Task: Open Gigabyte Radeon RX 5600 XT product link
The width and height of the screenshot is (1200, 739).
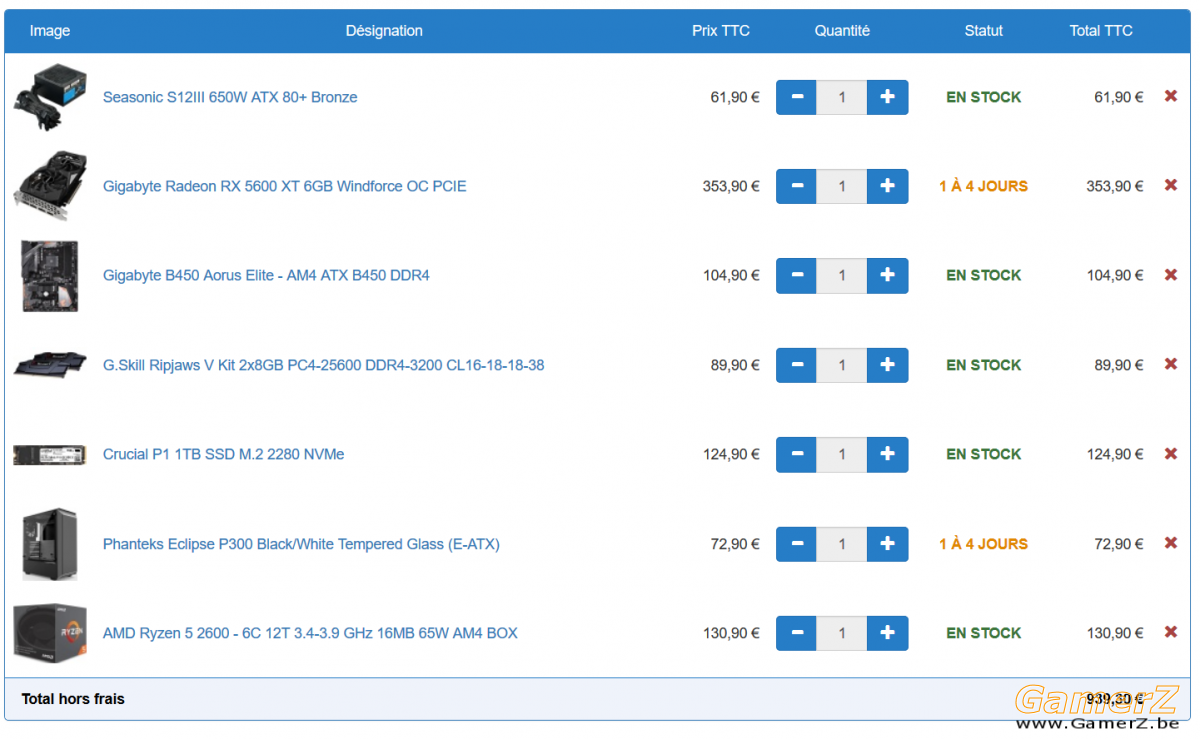Action: pyautogui.click(x=285, y=186)
